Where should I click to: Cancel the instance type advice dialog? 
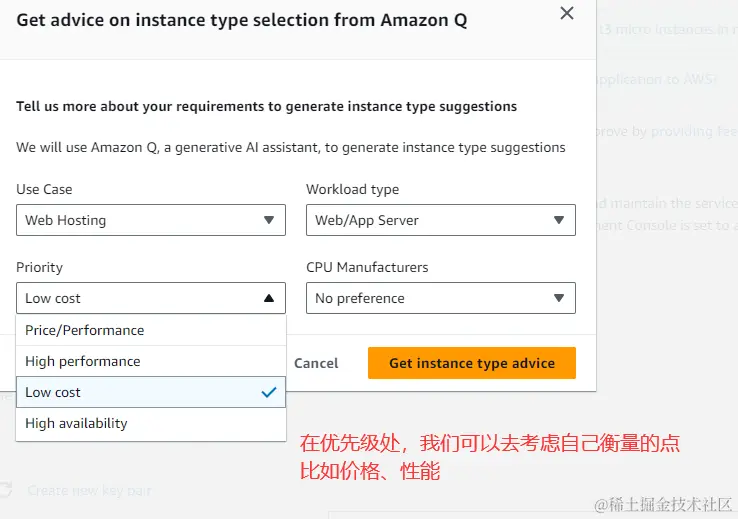pos(316,363)
